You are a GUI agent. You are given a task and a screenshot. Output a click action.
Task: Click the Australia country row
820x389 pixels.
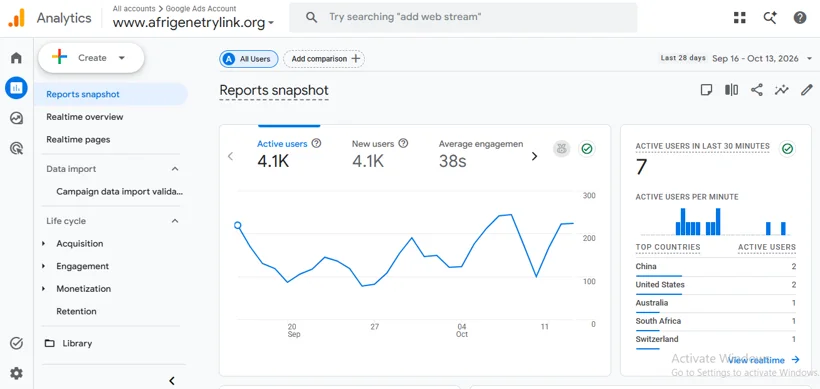point(715,304)
